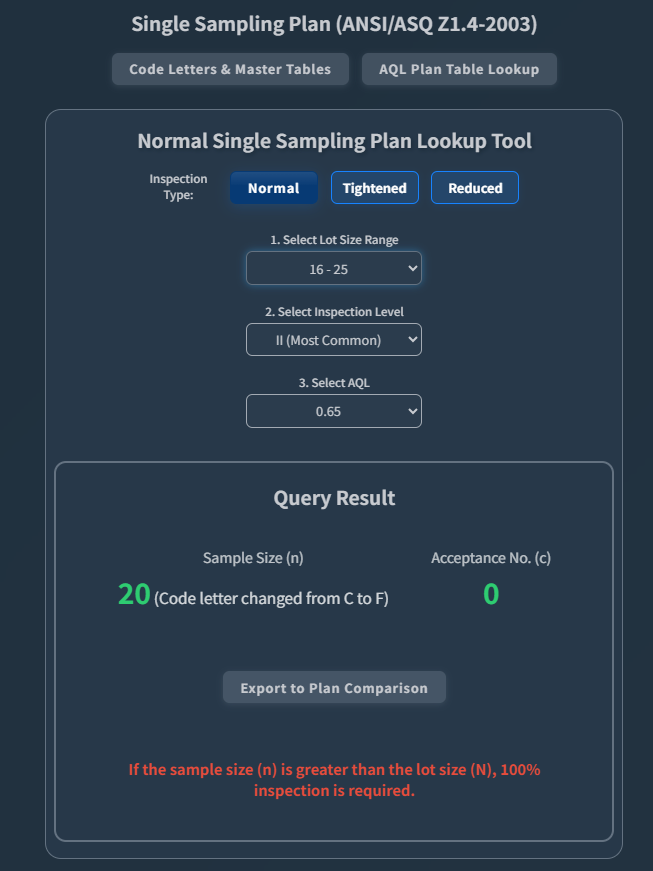Click the 'Sample Size (n)' label
This screenshot has height=871, width=653.
pyautogui.click(x=253, y=558)
